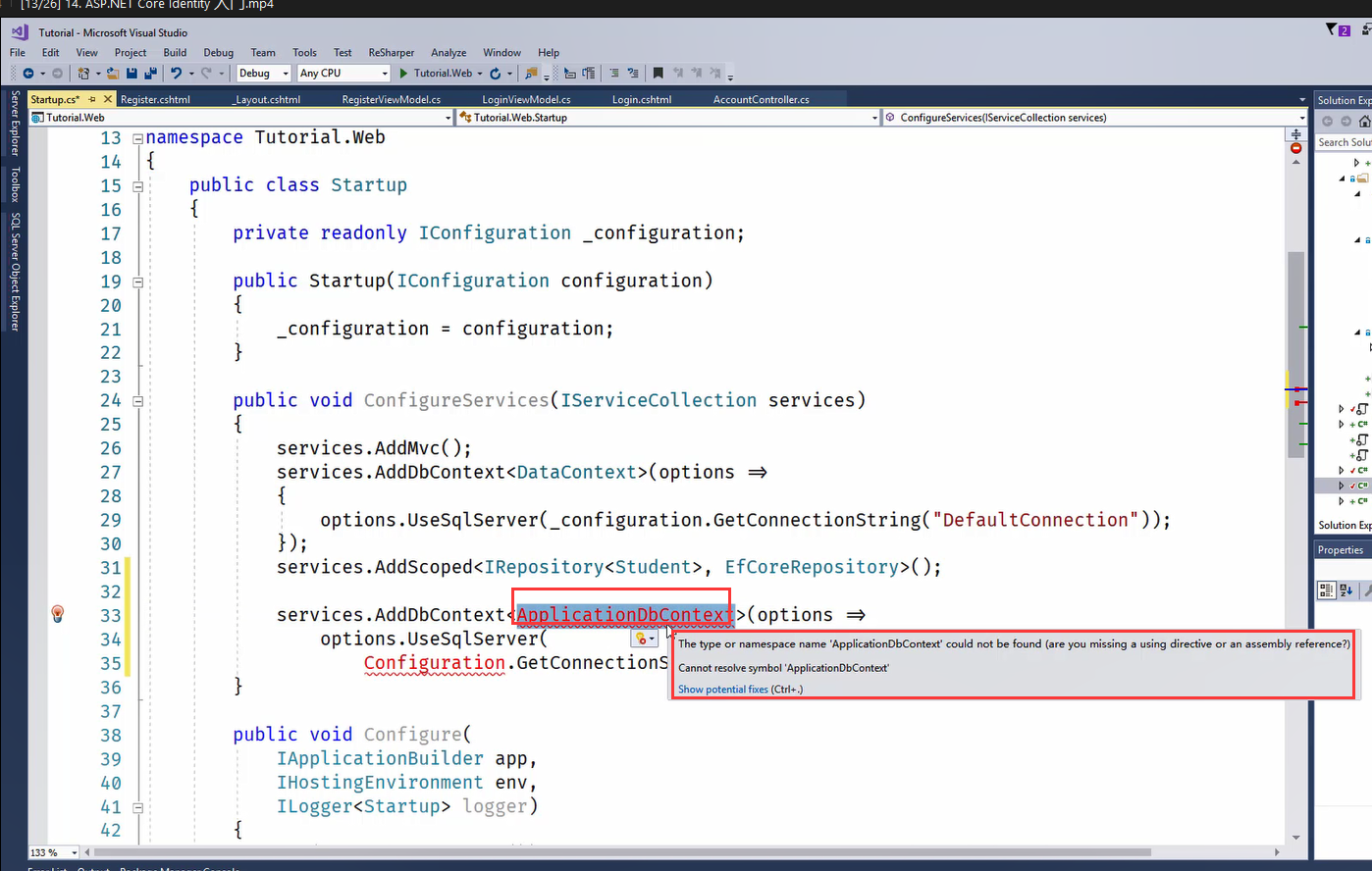This screenshot has width=1372, height=871.
Task: Click the green Start debugging play icon
Action: (x=403, y=74)
